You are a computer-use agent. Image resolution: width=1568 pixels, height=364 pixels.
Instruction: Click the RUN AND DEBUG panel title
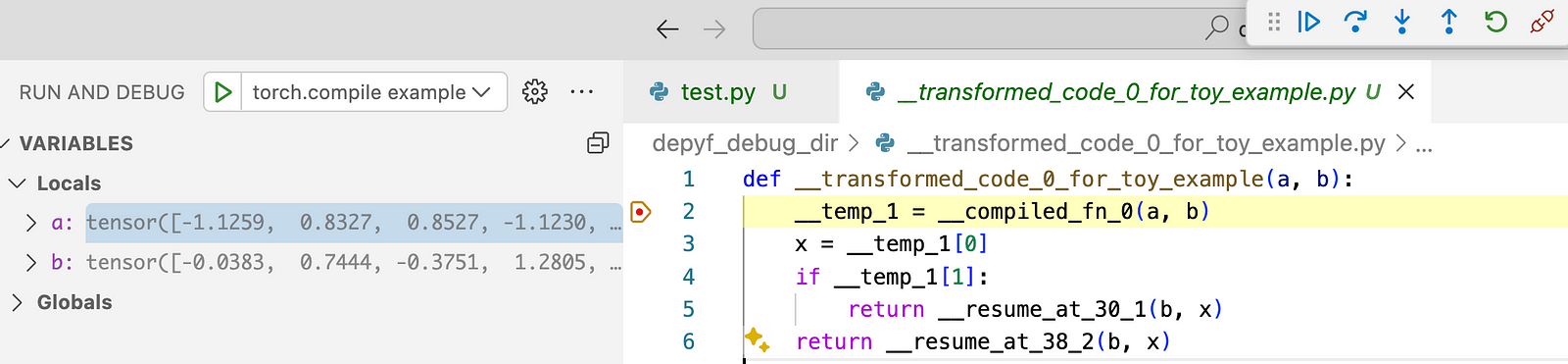coord(102,92)
